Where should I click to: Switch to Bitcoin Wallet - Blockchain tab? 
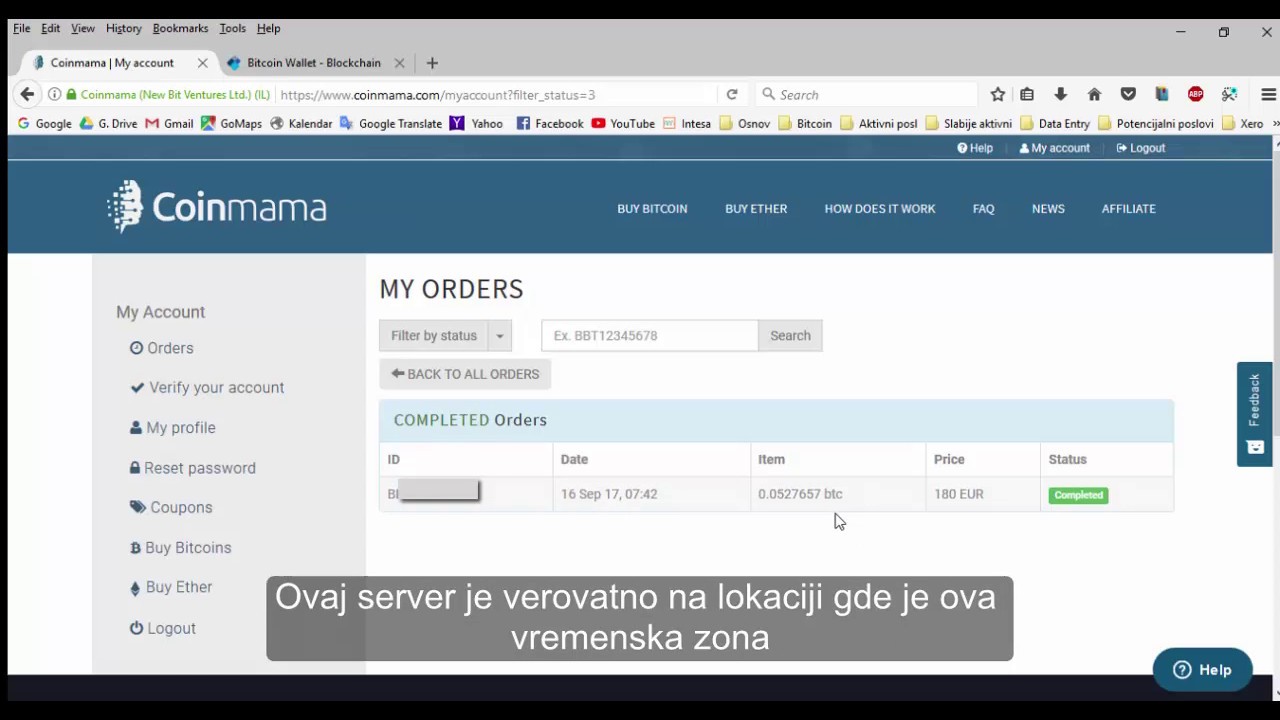[x=313, y=62]
